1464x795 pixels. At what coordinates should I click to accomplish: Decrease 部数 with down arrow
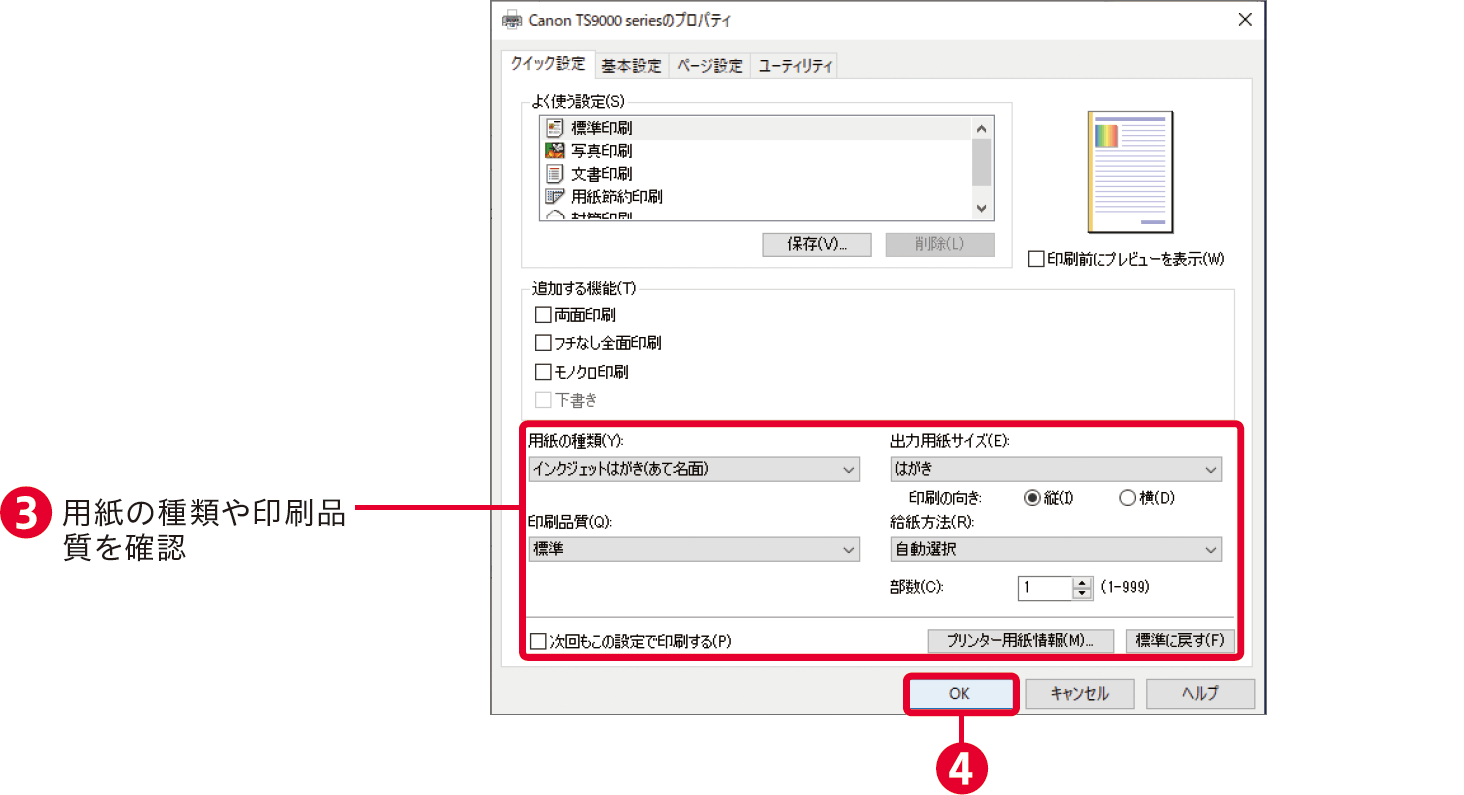pyautogui.click(x=1082, y=594)
